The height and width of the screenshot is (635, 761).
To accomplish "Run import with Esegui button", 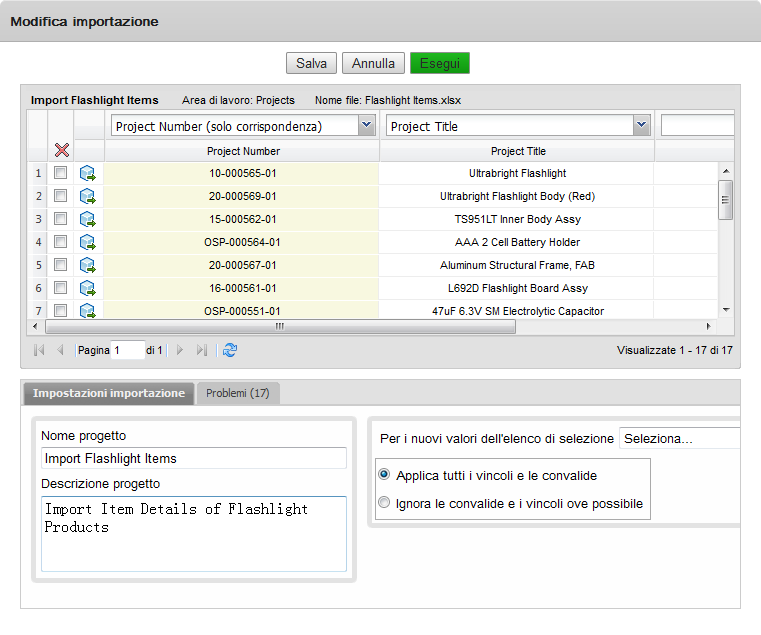I will (440, 63).
